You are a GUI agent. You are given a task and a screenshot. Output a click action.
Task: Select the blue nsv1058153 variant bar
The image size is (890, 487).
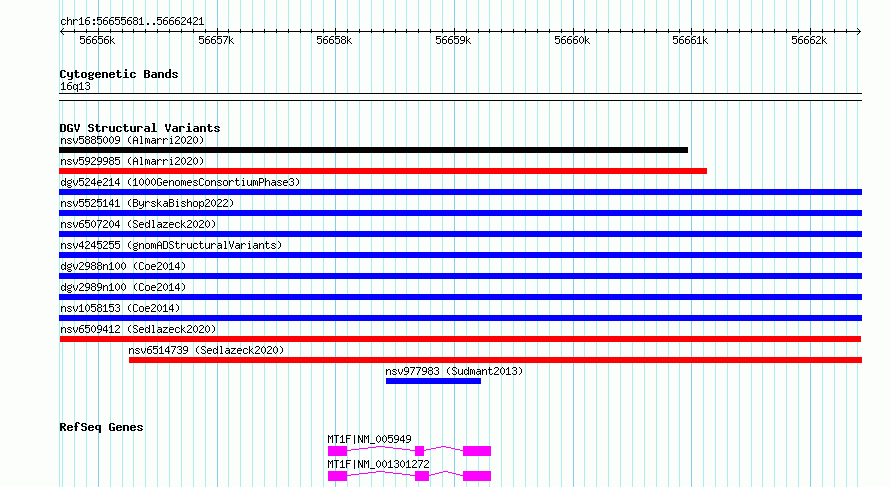tap(460, 318)
